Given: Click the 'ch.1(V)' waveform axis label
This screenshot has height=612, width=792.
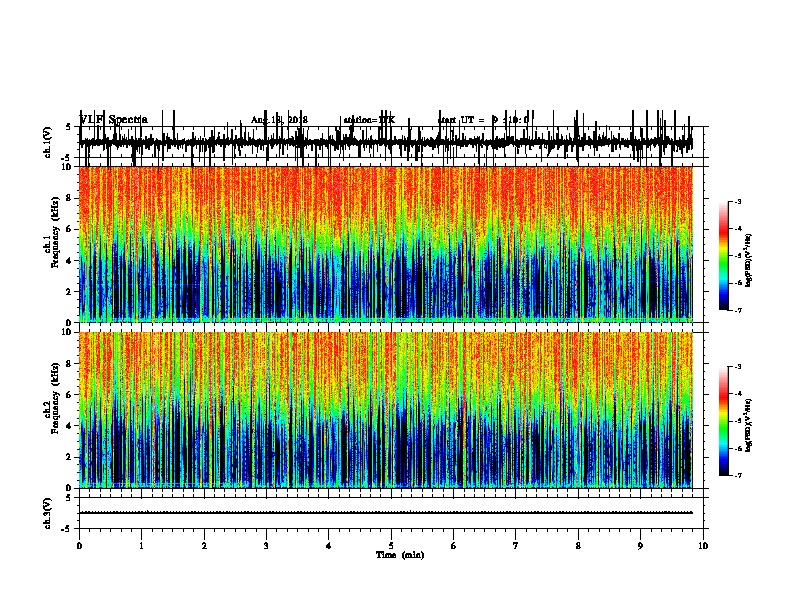Looking at the screenshot, I should click(47, 142).
